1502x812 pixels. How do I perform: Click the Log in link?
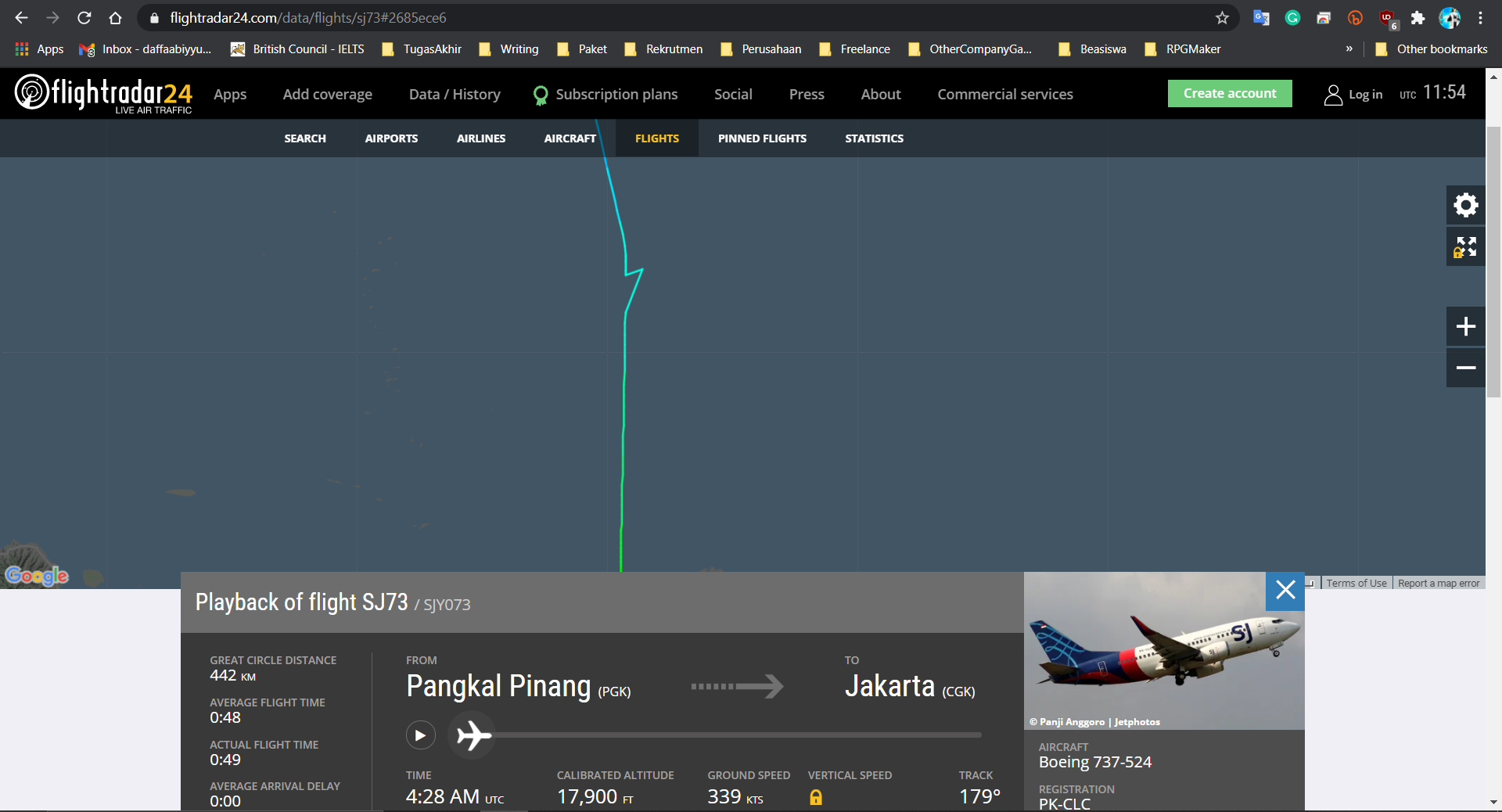(1365, 95)
